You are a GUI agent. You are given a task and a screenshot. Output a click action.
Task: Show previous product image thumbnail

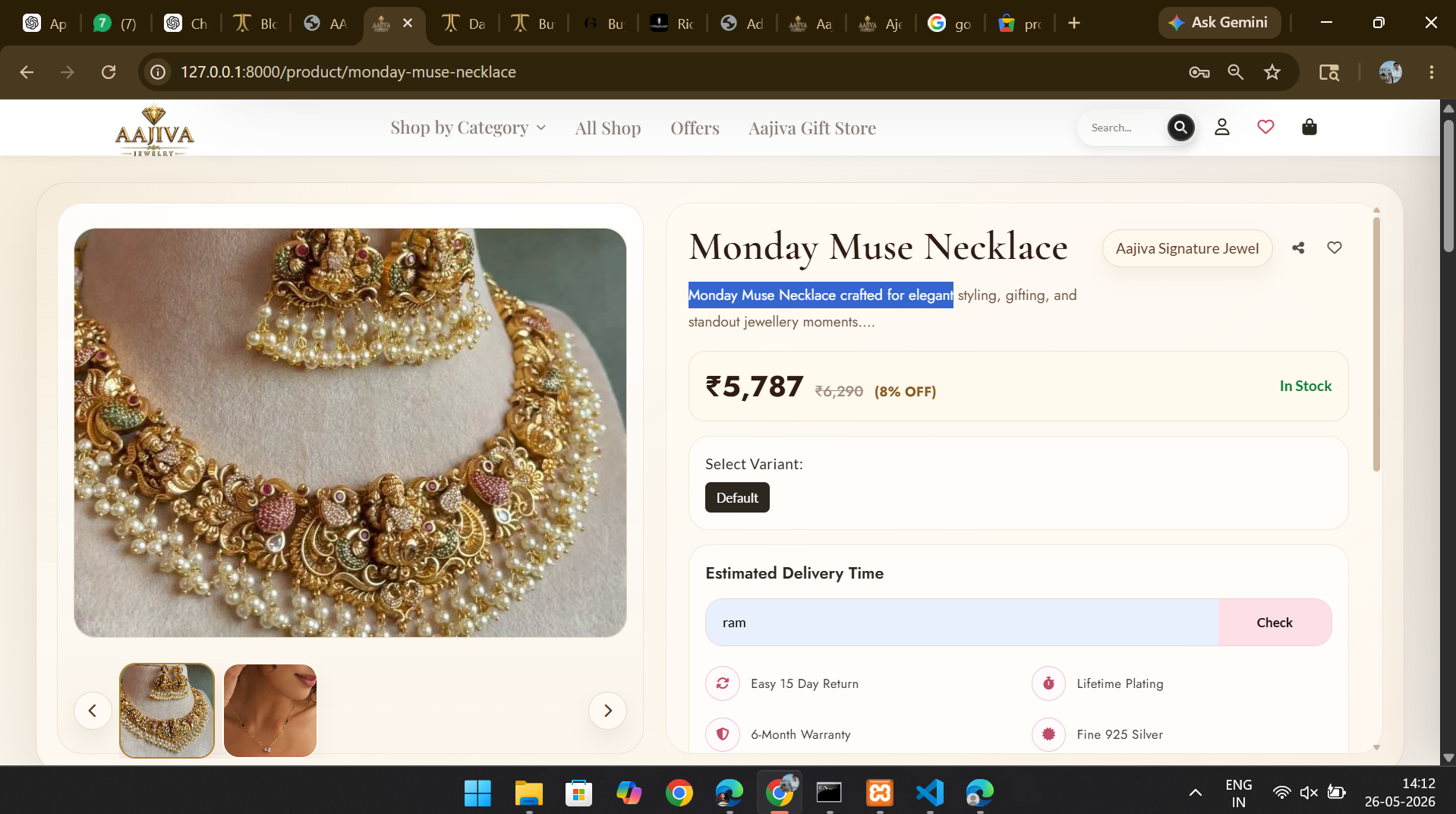(x=93, y=711)
